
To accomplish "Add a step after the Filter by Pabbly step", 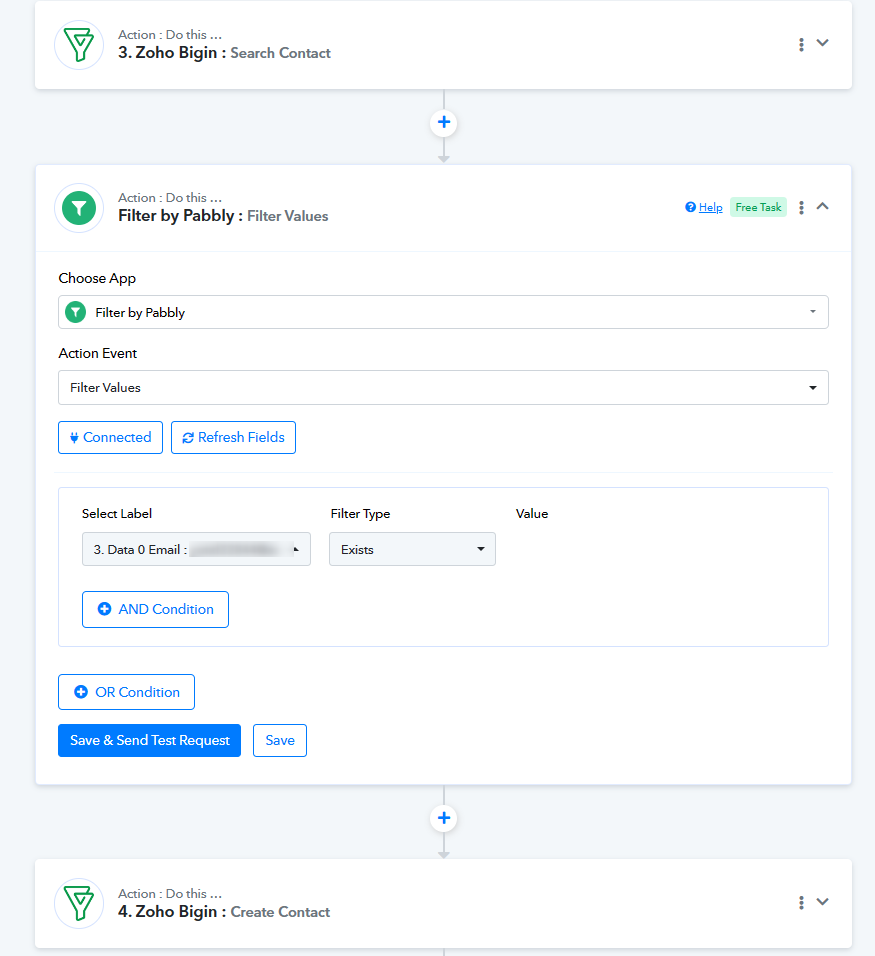I will 444,818.
